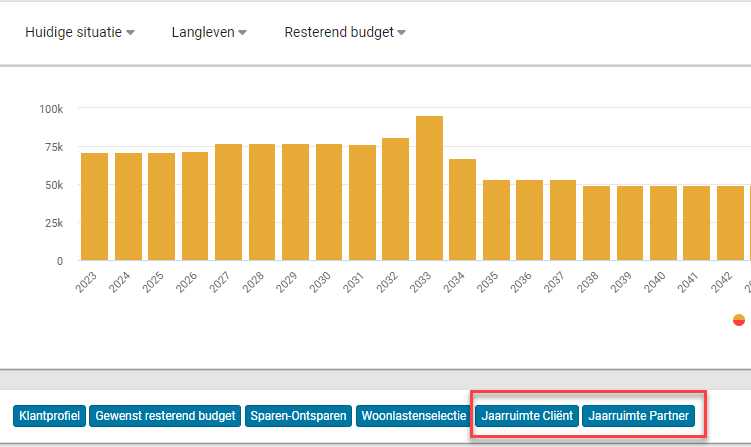Click the Klantprofiel button
751x447 pixels.
coord(50,415)
